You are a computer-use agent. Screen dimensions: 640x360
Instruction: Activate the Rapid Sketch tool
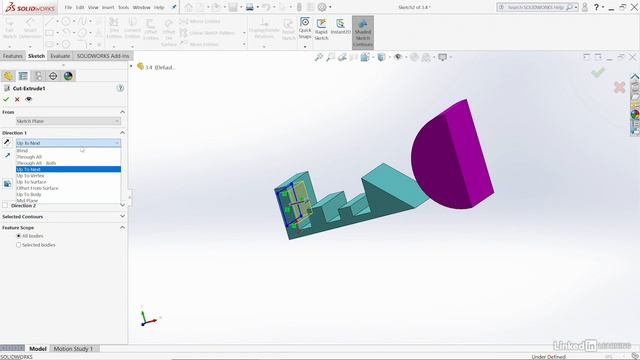(322, 29)
